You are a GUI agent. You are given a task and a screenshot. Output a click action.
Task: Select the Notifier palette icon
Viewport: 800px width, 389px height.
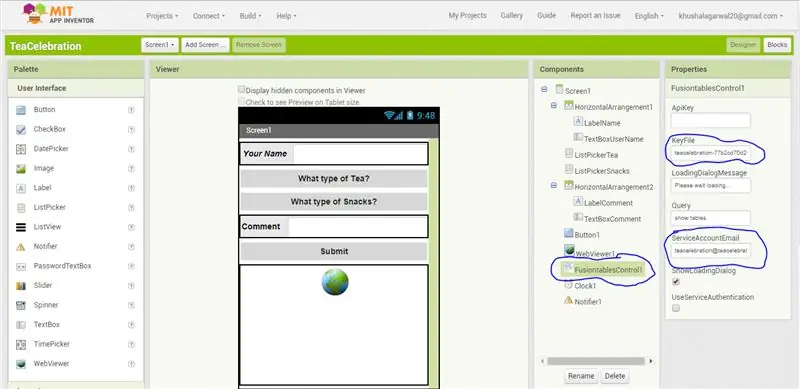click(21, 247)
